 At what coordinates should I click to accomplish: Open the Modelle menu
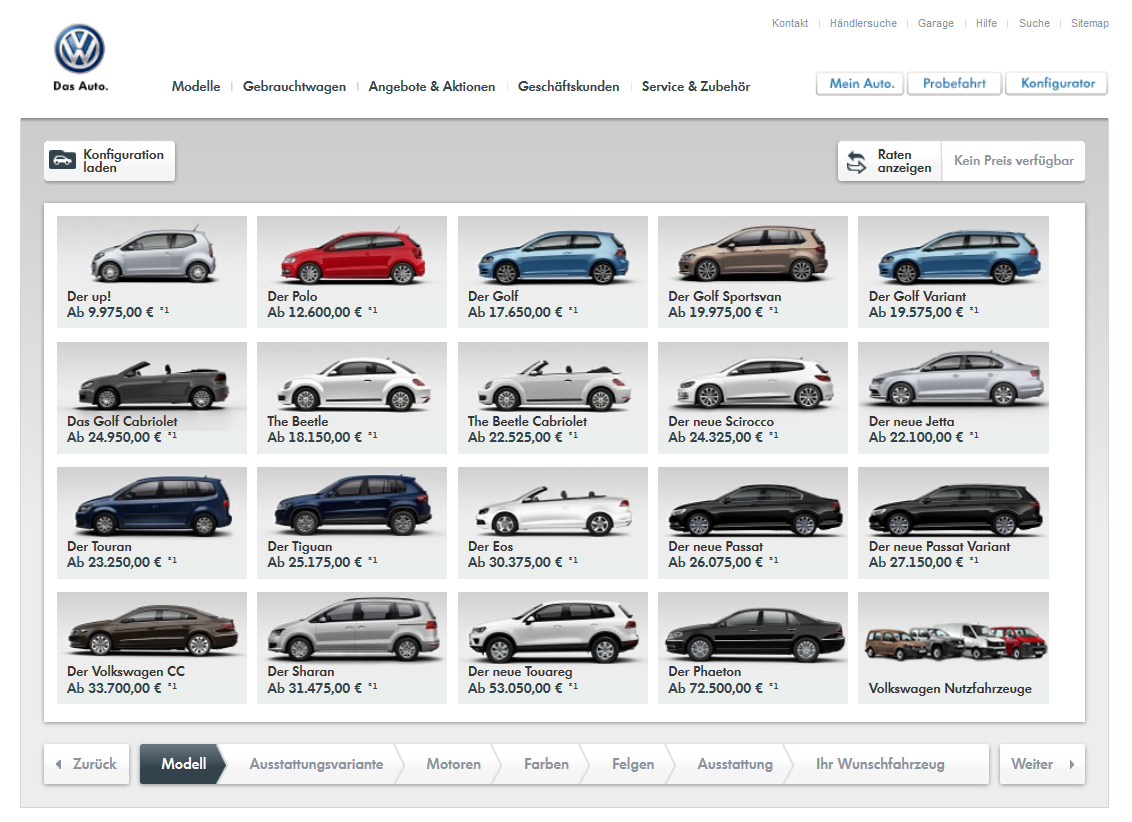(196, 86)
